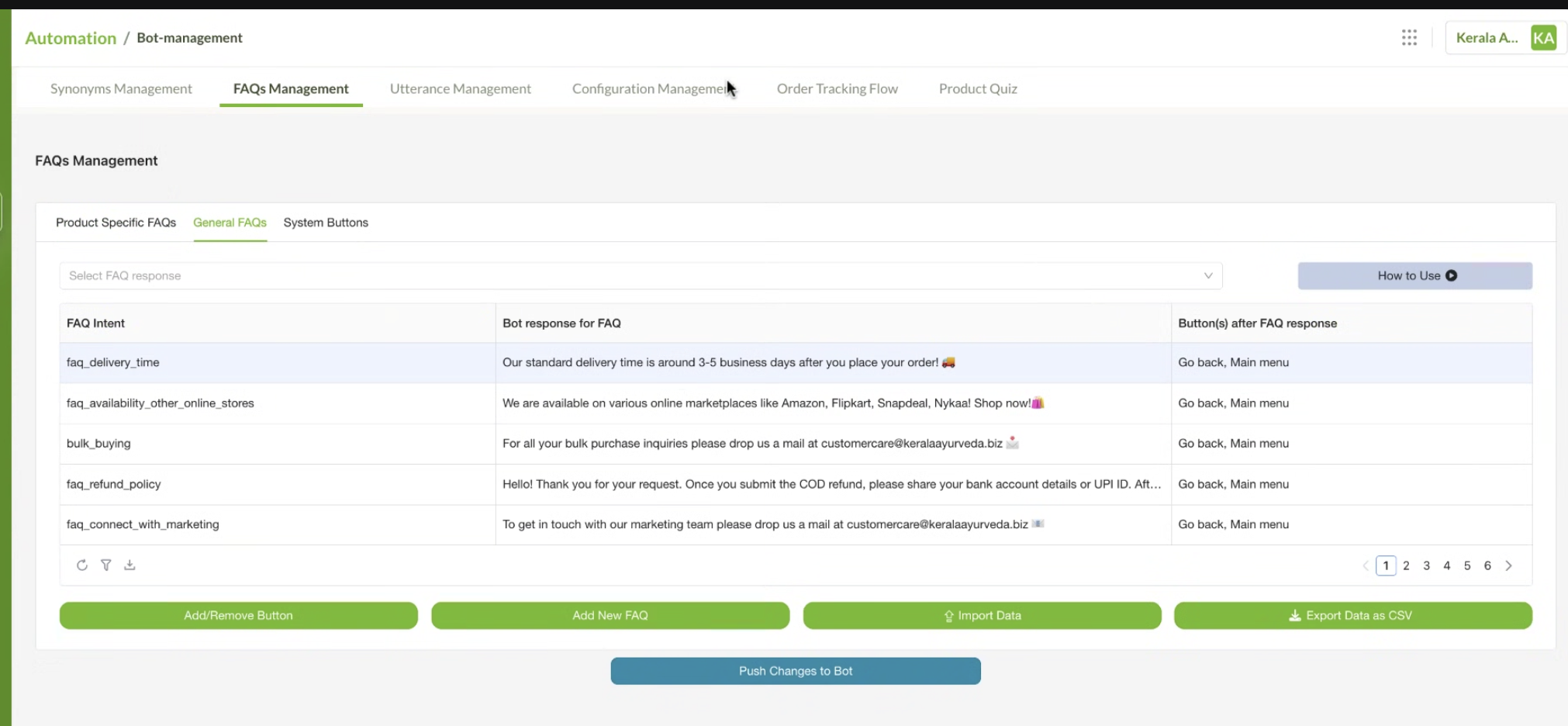Switch to the Utterance Management tab

point(461,88)
